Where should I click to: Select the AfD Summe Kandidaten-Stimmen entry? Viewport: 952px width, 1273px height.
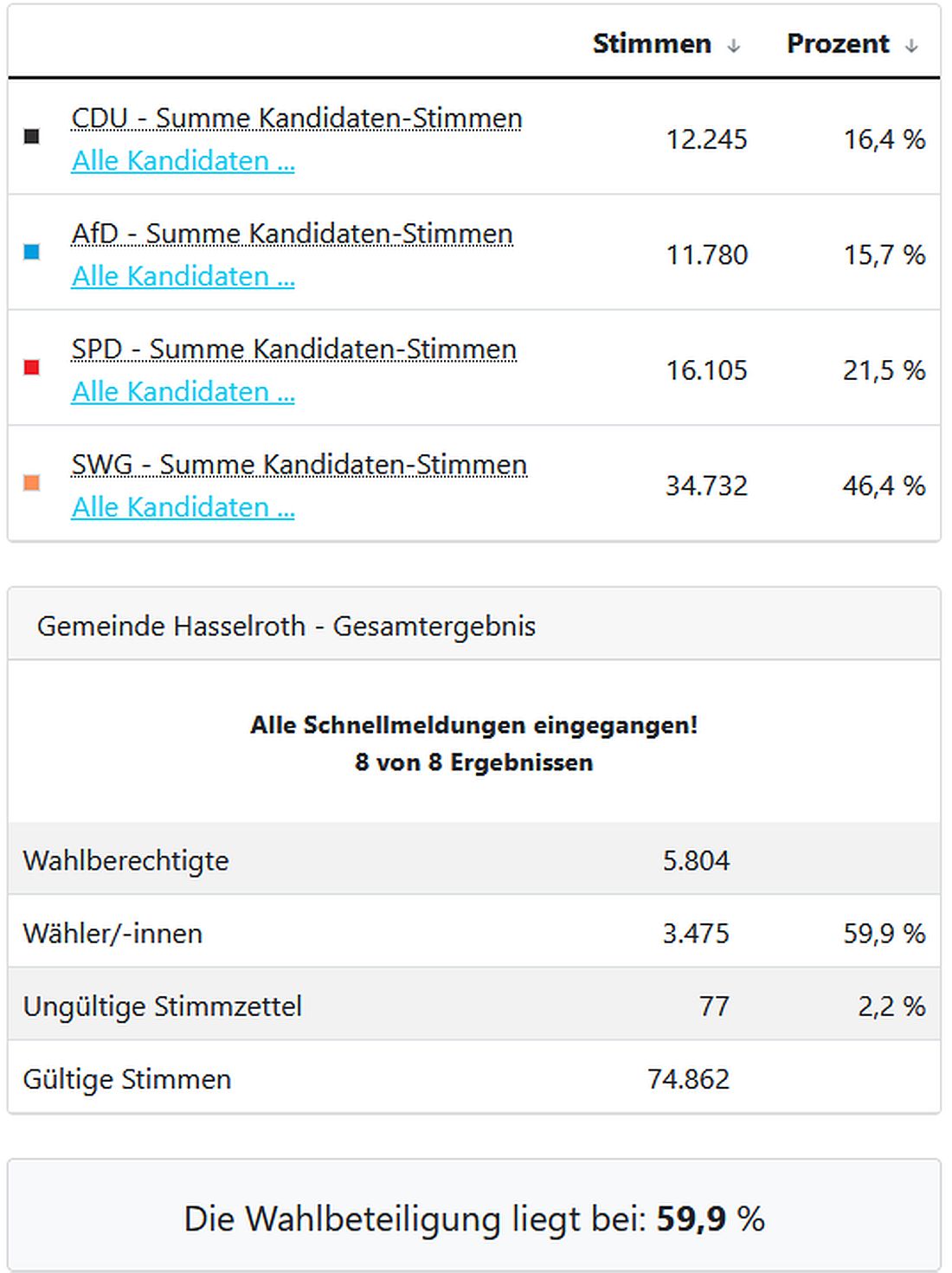(290, 234)
